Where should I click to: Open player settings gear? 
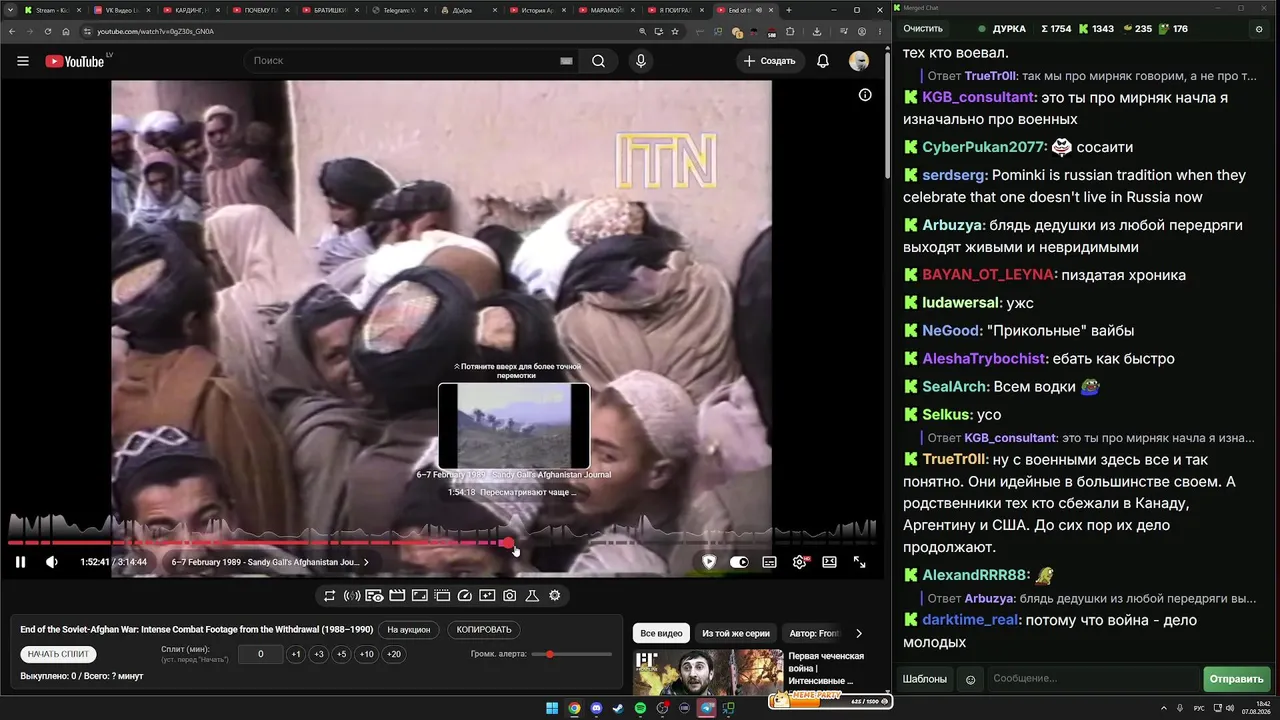[x=799, y=562]
